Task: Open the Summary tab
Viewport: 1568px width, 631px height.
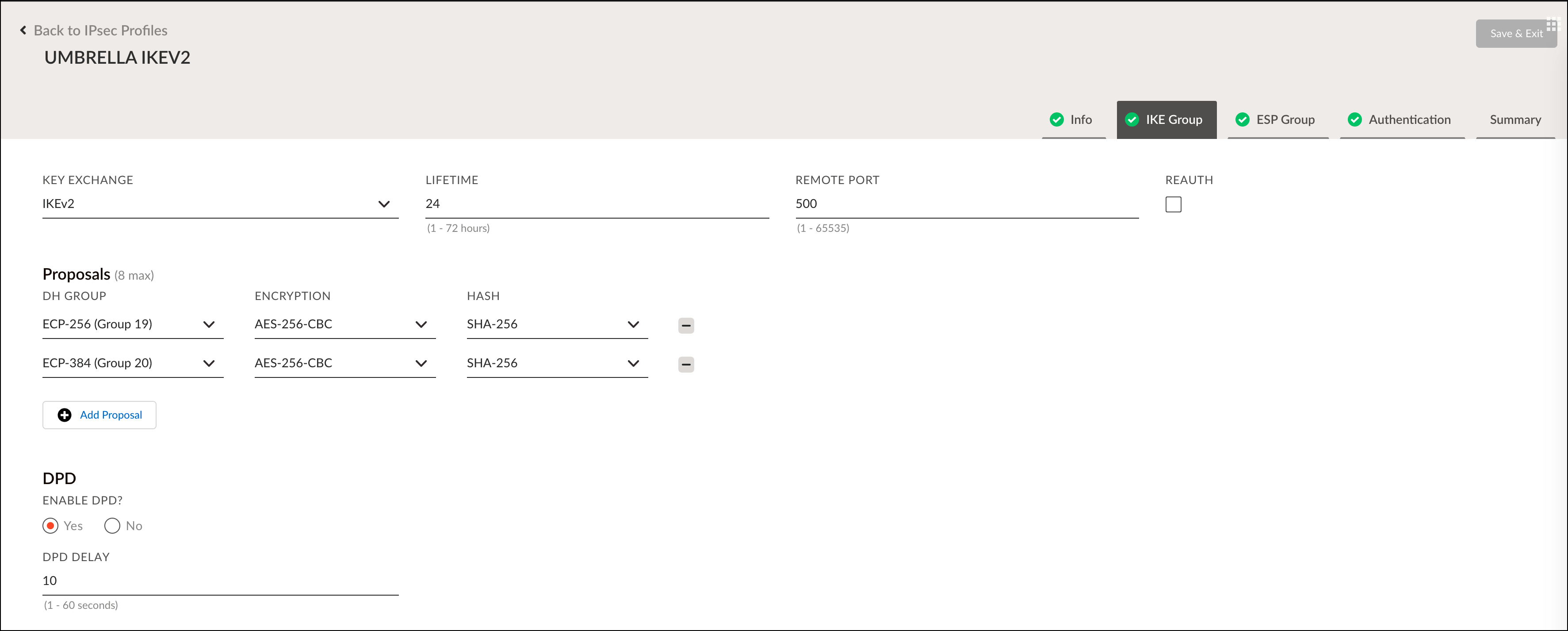Action: 1515,119
